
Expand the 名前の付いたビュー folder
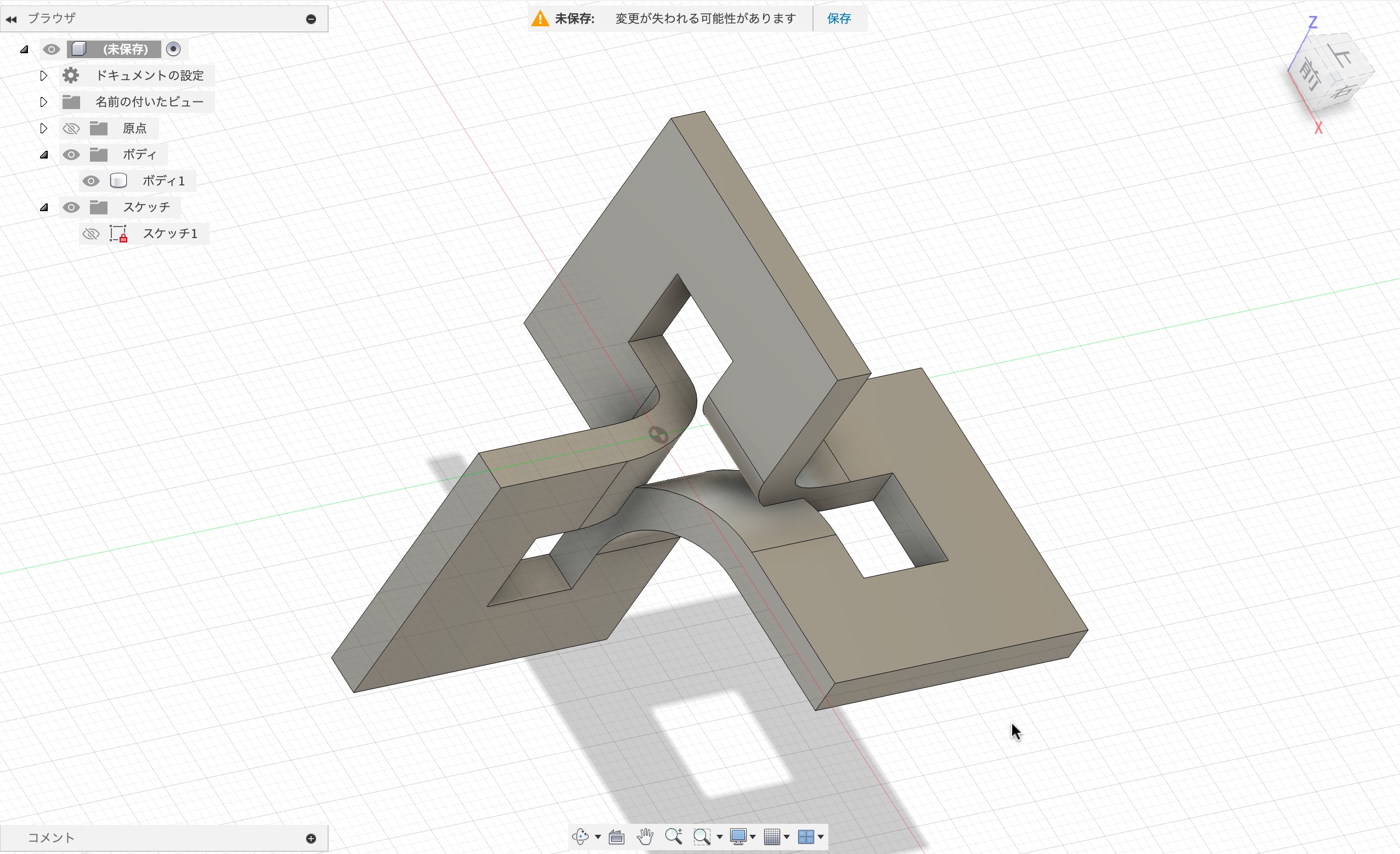44,101
